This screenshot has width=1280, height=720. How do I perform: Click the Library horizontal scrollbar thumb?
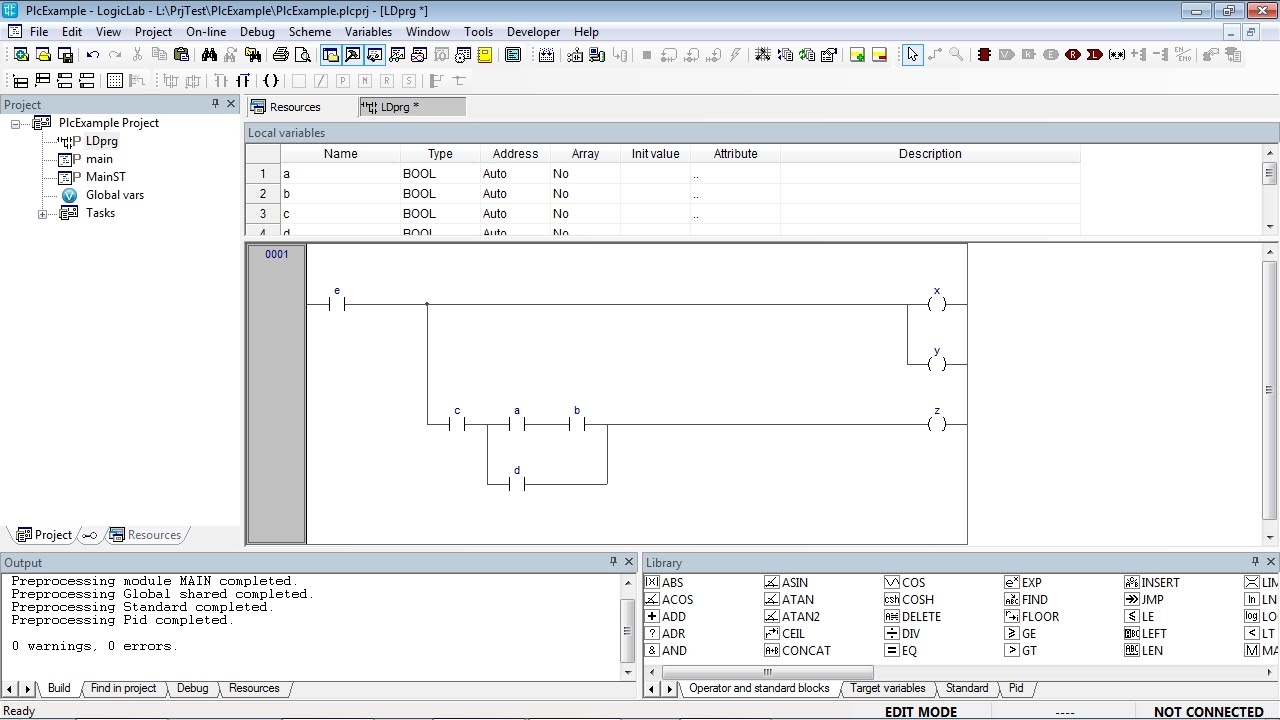point(768,672)
